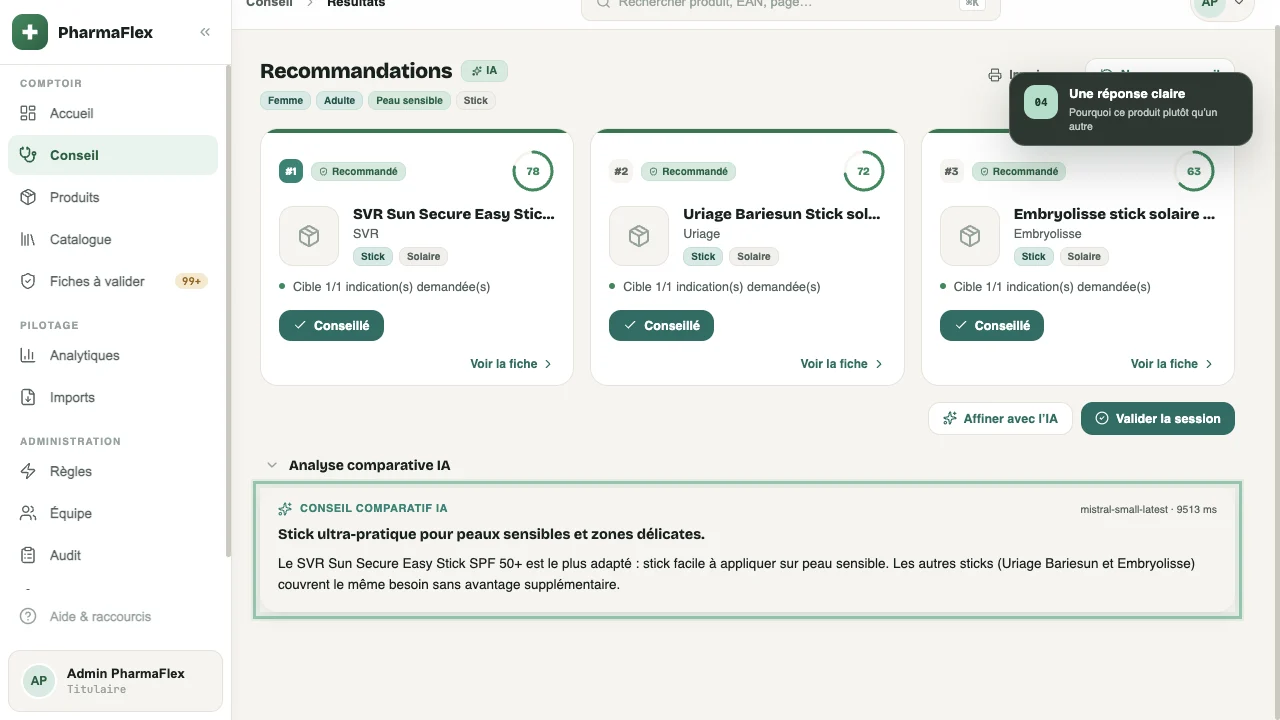The width and height of the screenshot is (1280, 720).
Task: Click the 'PILOTAGE' sidebar section heading
Action: [x=49, y=325]
